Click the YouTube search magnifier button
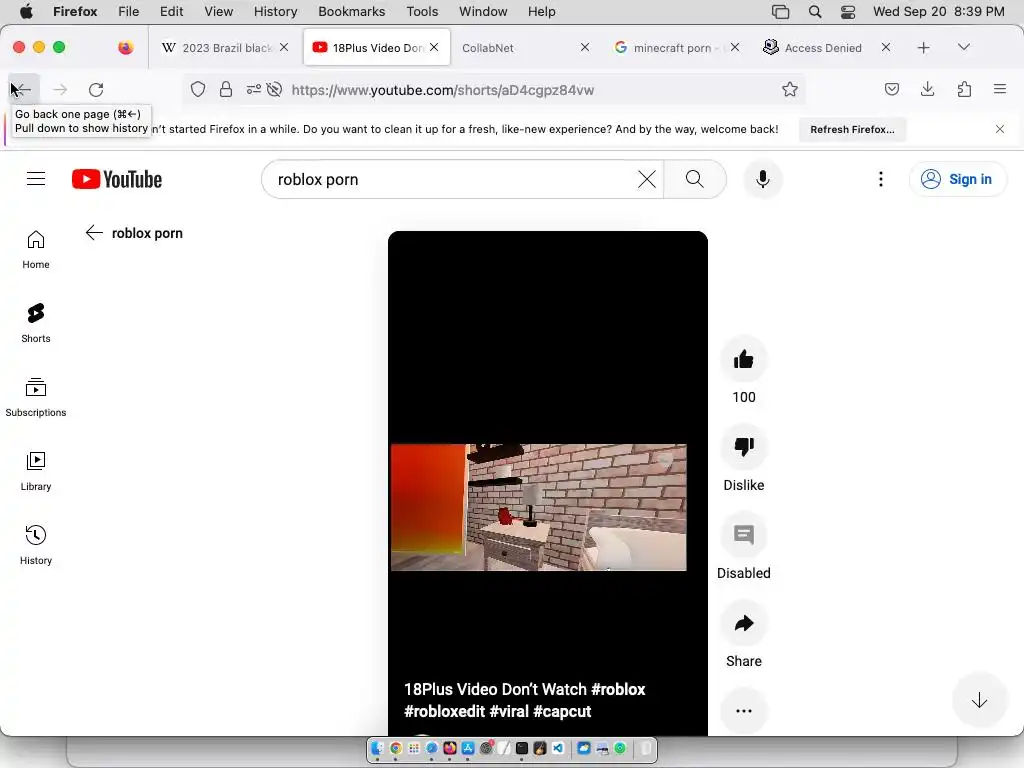This screenshot has width=1024, height=768. click(695, 179)
